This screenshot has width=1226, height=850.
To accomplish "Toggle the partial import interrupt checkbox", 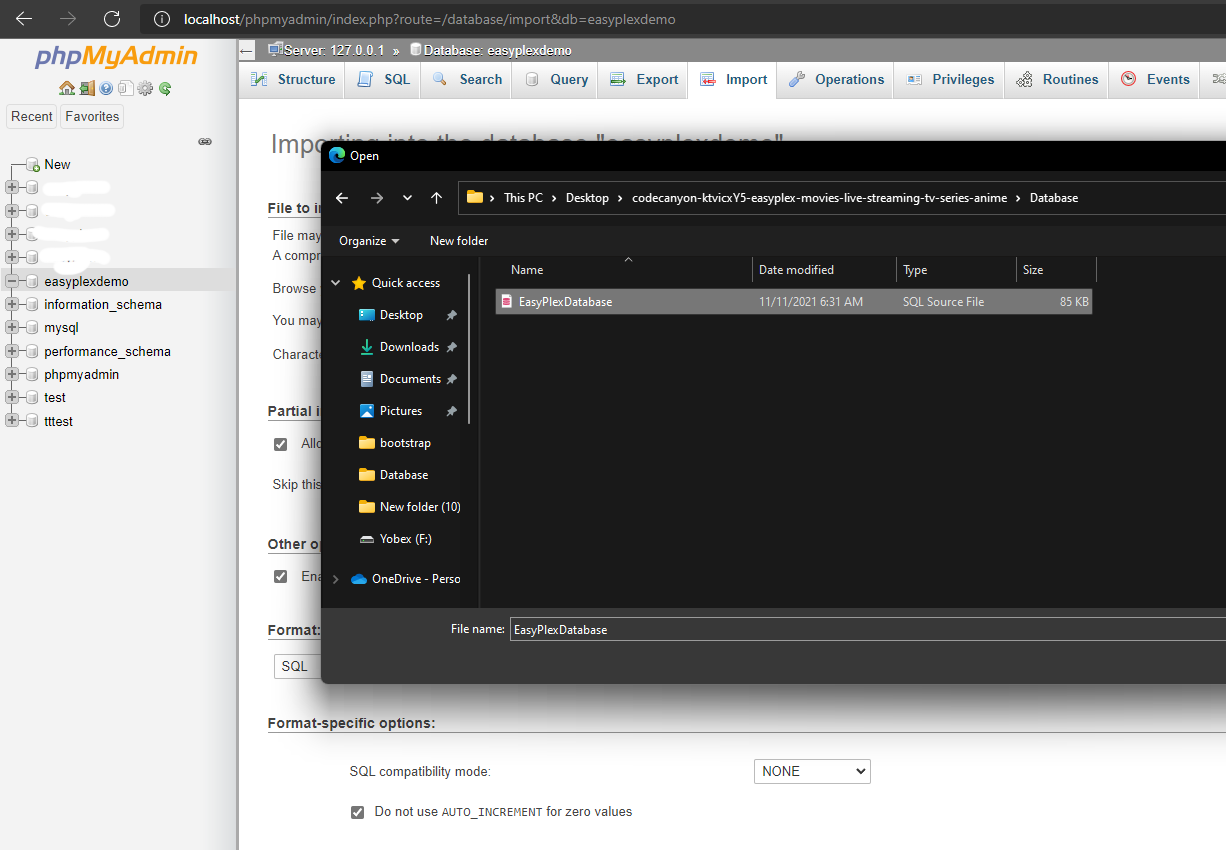I will tap(281, 444).
